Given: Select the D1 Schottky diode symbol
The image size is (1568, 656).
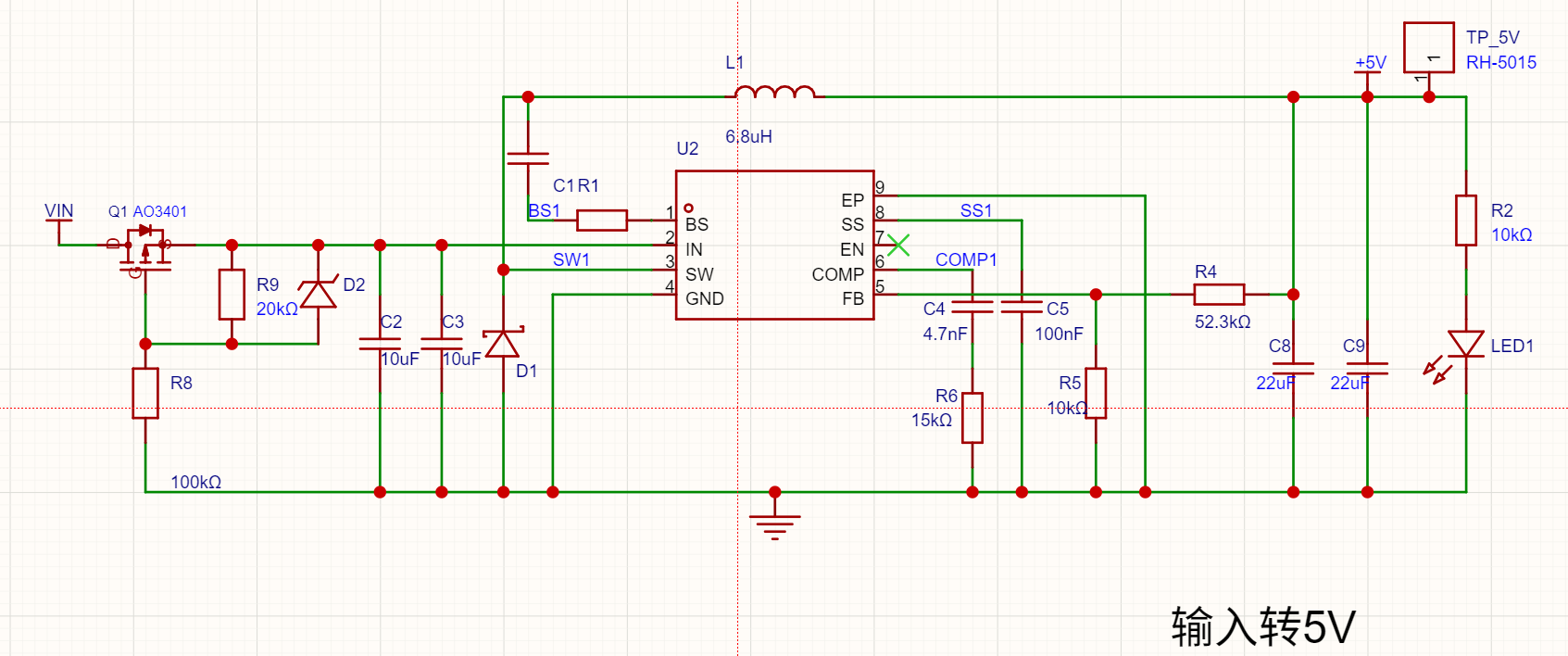Looking at the screenshot, I should 504,344.
